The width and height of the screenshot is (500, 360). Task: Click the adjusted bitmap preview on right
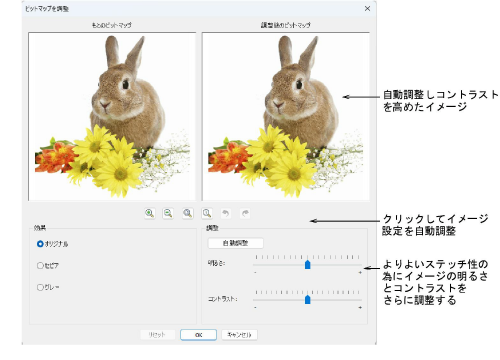point(286,116)
